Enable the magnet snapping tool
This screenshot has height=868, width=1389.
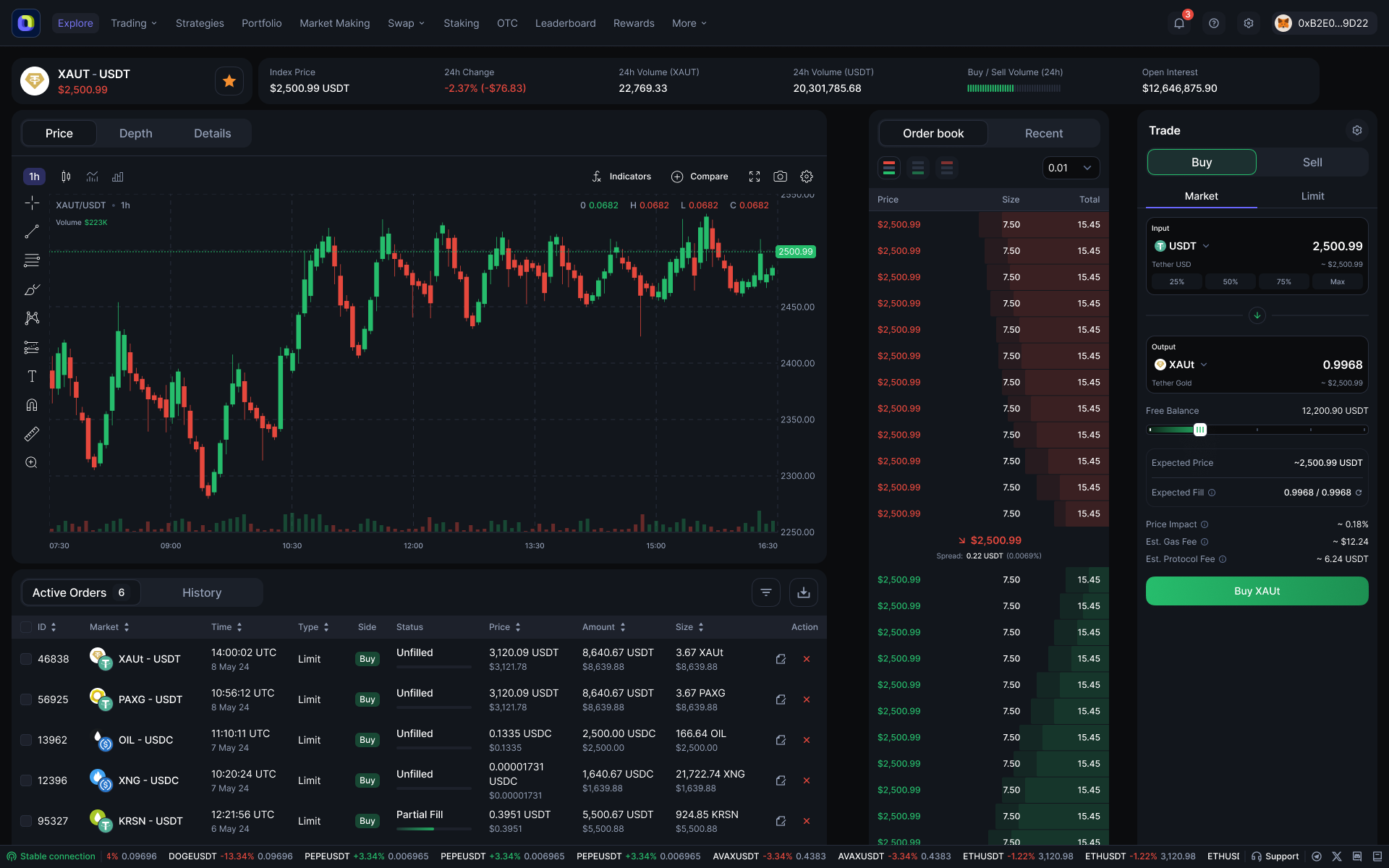pyautogui.click(x=32, y=404)
